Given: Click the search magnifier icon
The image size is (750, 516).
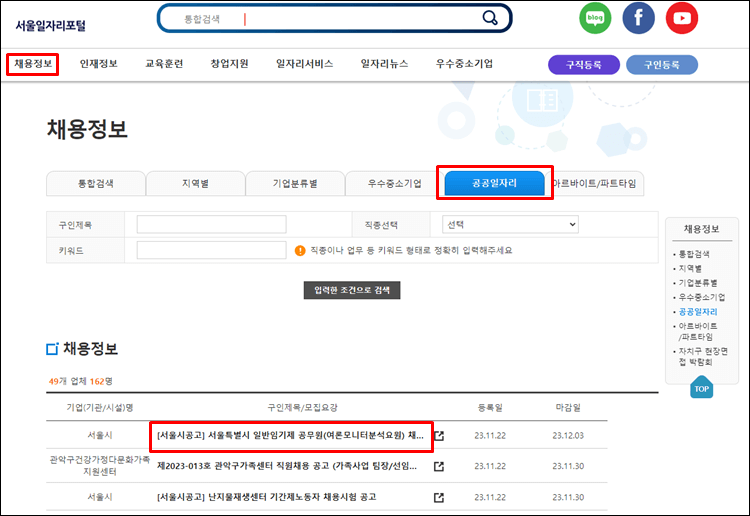Looking at the screenshot, I should click(490, 18).
